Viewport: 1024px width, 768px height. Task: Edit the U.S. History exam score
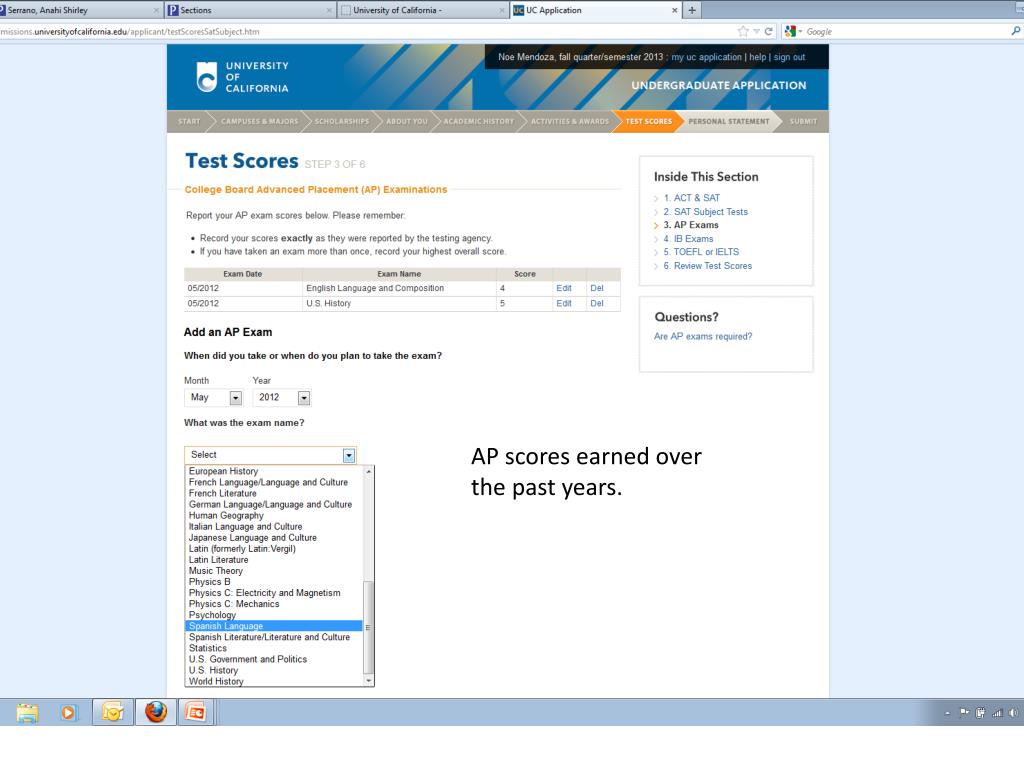[x=564, y=304]
